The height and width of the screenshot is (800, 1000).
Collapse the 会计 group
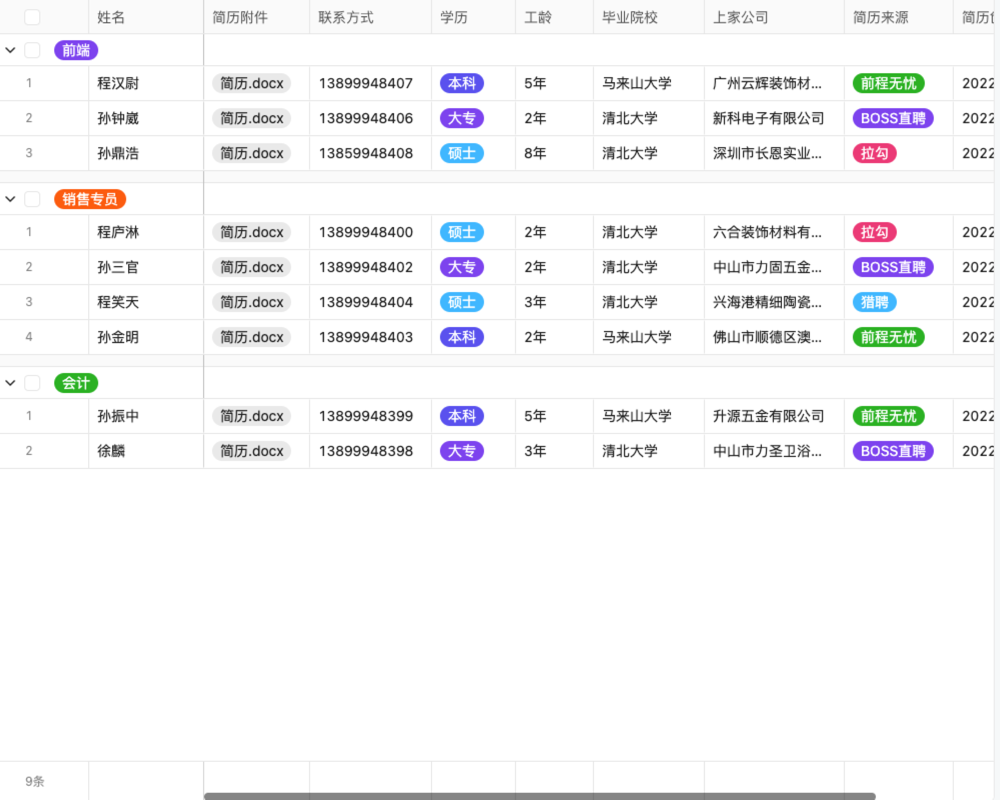10,382
